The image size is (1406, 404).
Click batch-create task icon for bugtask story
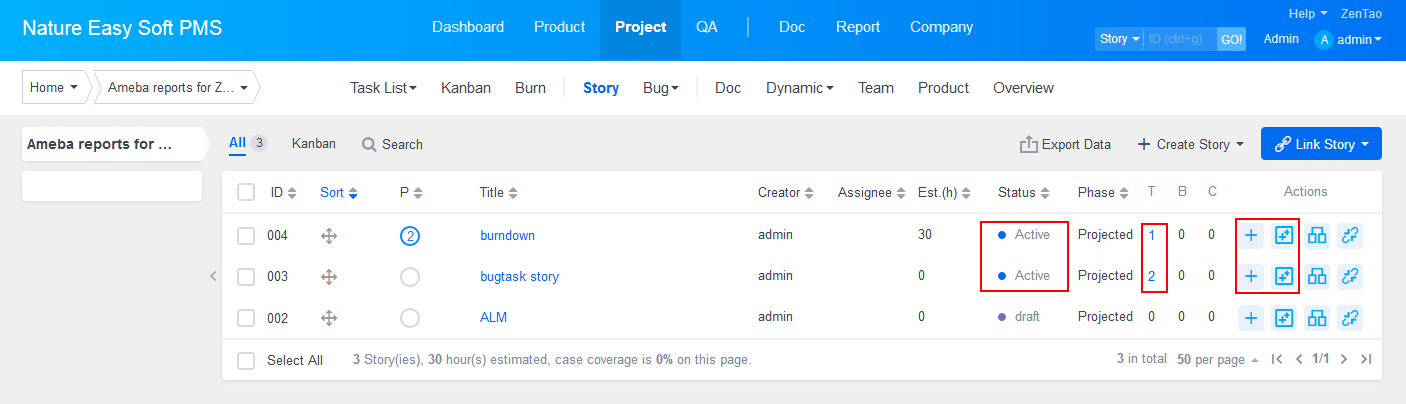[1283, 276]
